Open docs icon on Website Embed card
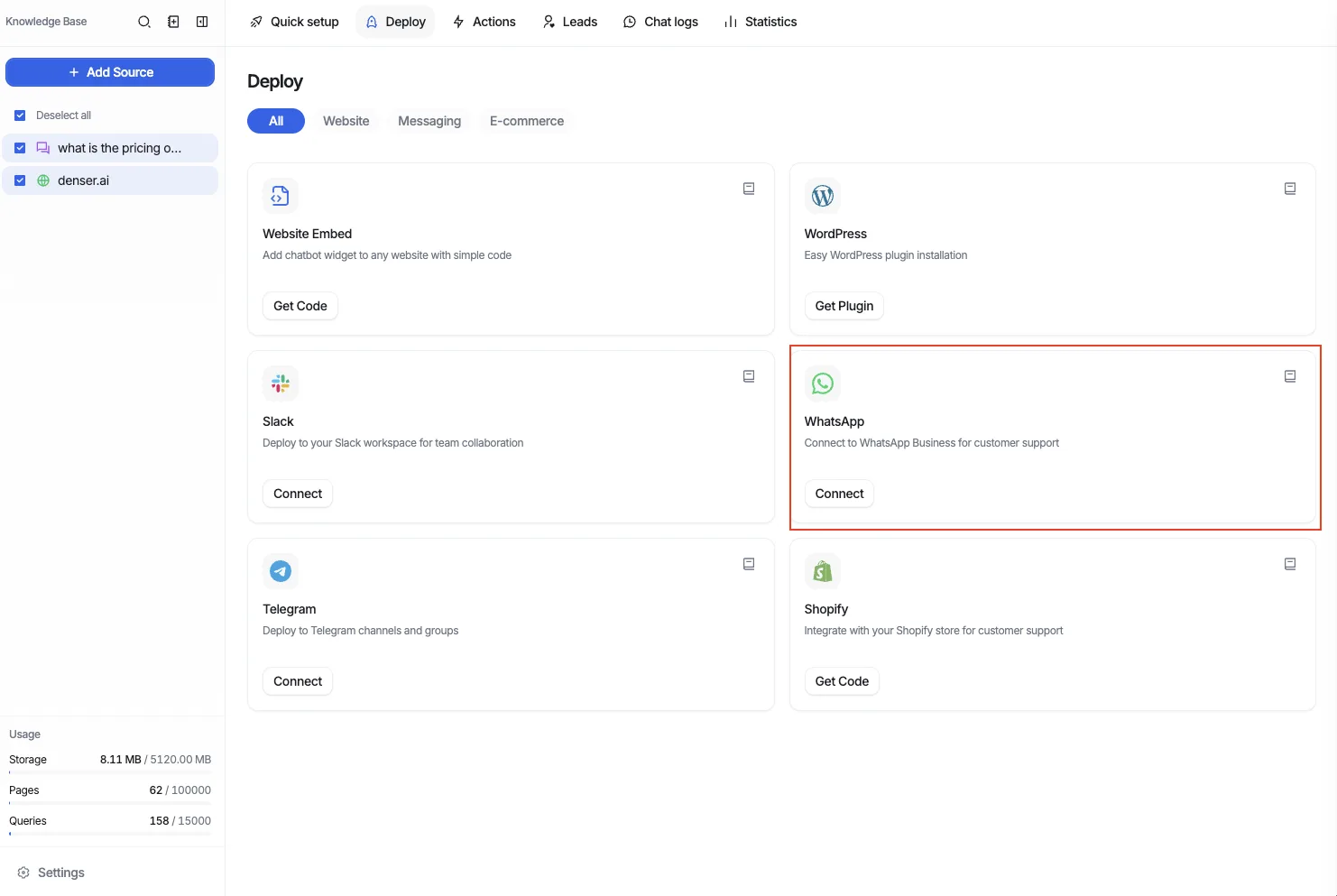 click(x=749, y=189)
